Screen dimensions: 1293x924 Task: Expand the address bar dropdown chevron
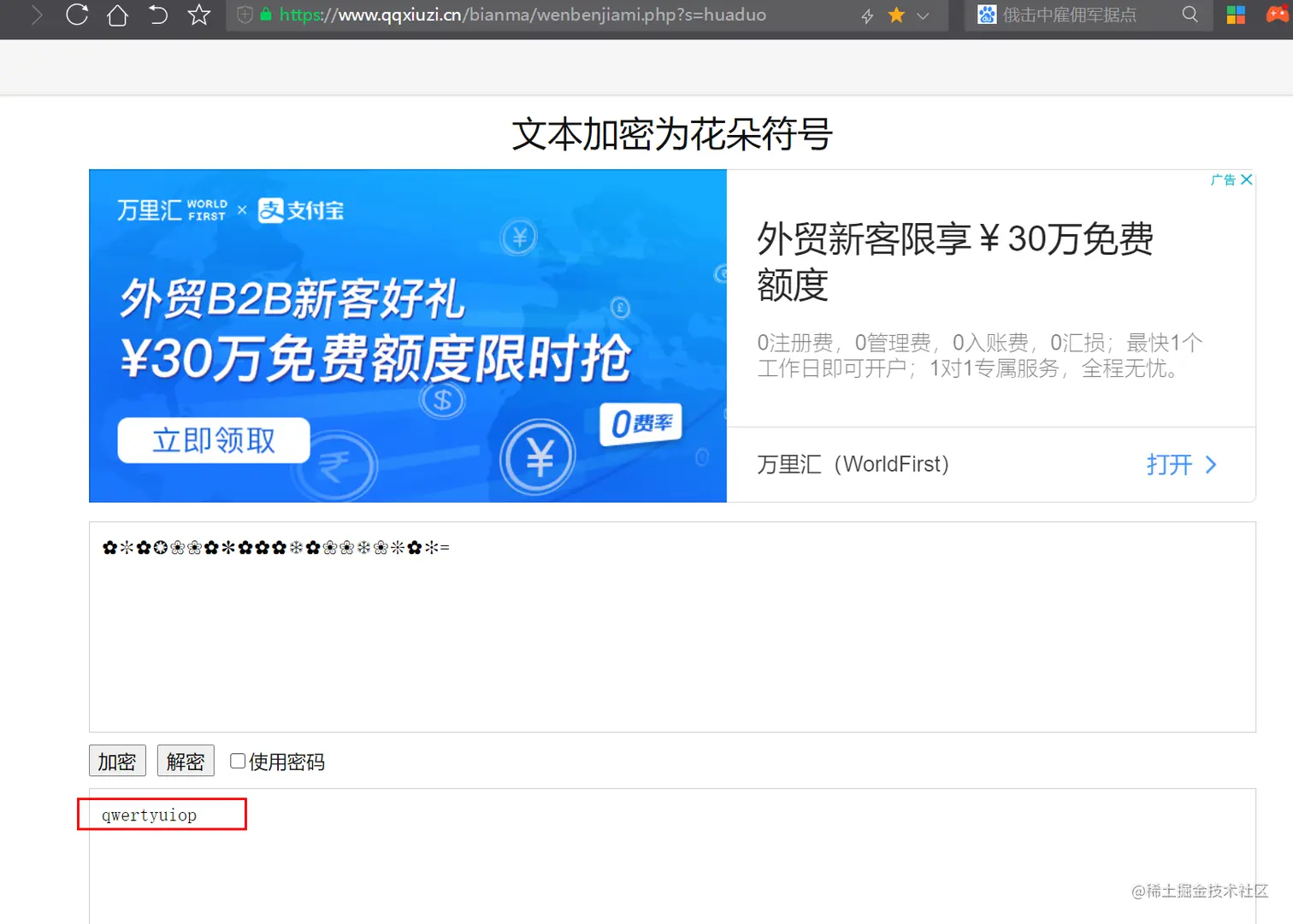click(923, 15)
